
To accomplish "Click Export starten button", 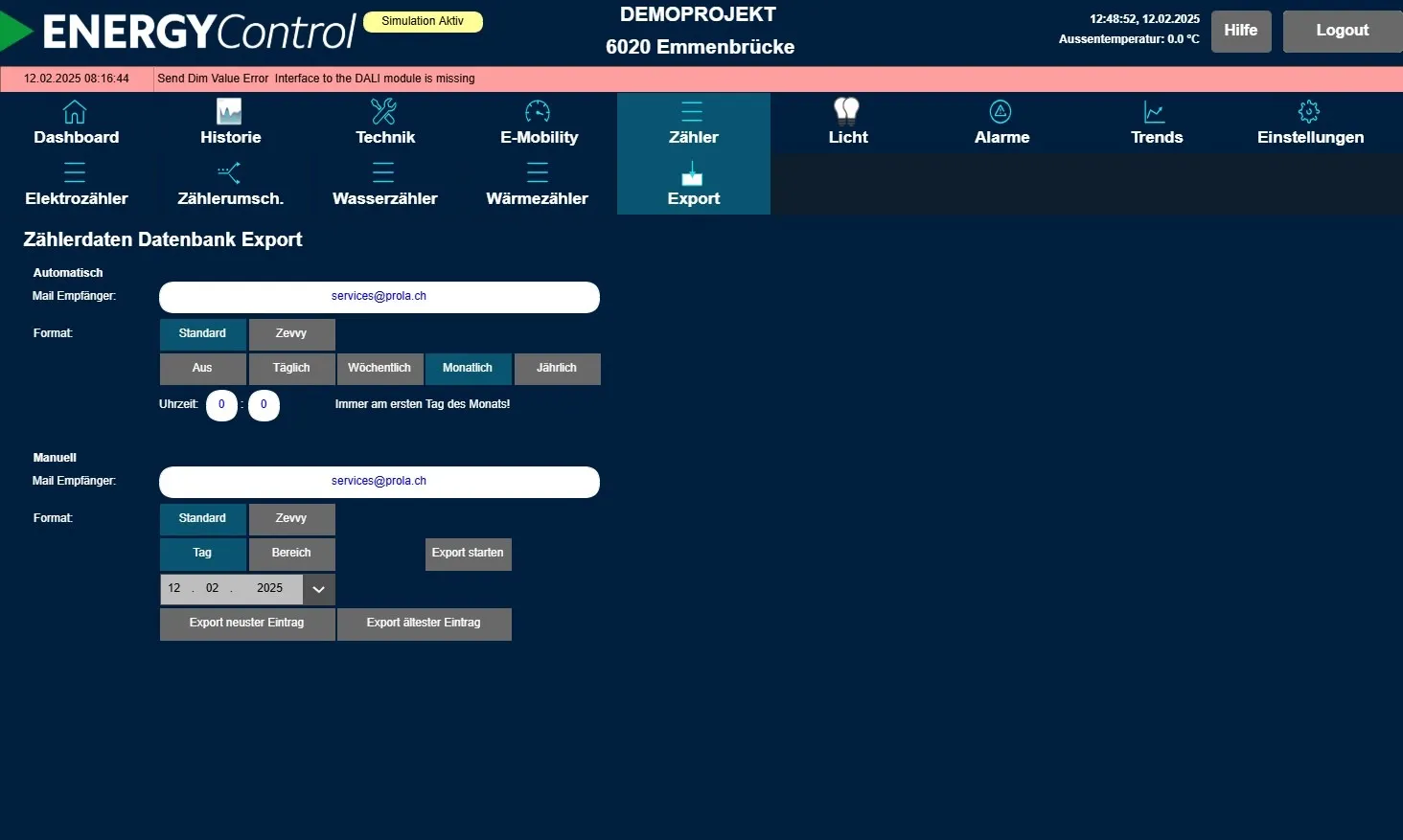I will tap(468, 554).
